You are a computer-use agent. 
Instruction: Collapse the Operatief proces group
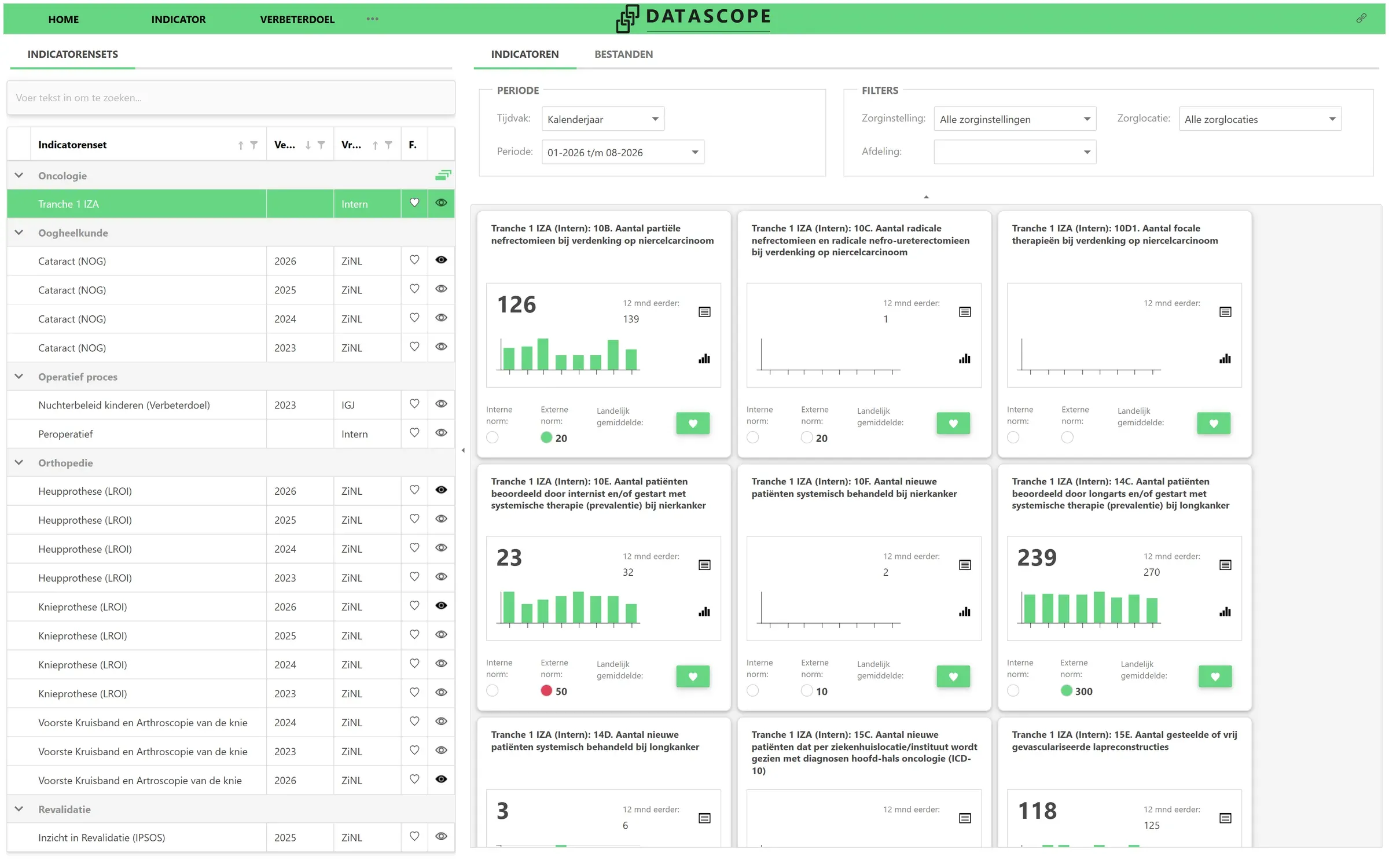pyautogui.click(x=19, y=377)
